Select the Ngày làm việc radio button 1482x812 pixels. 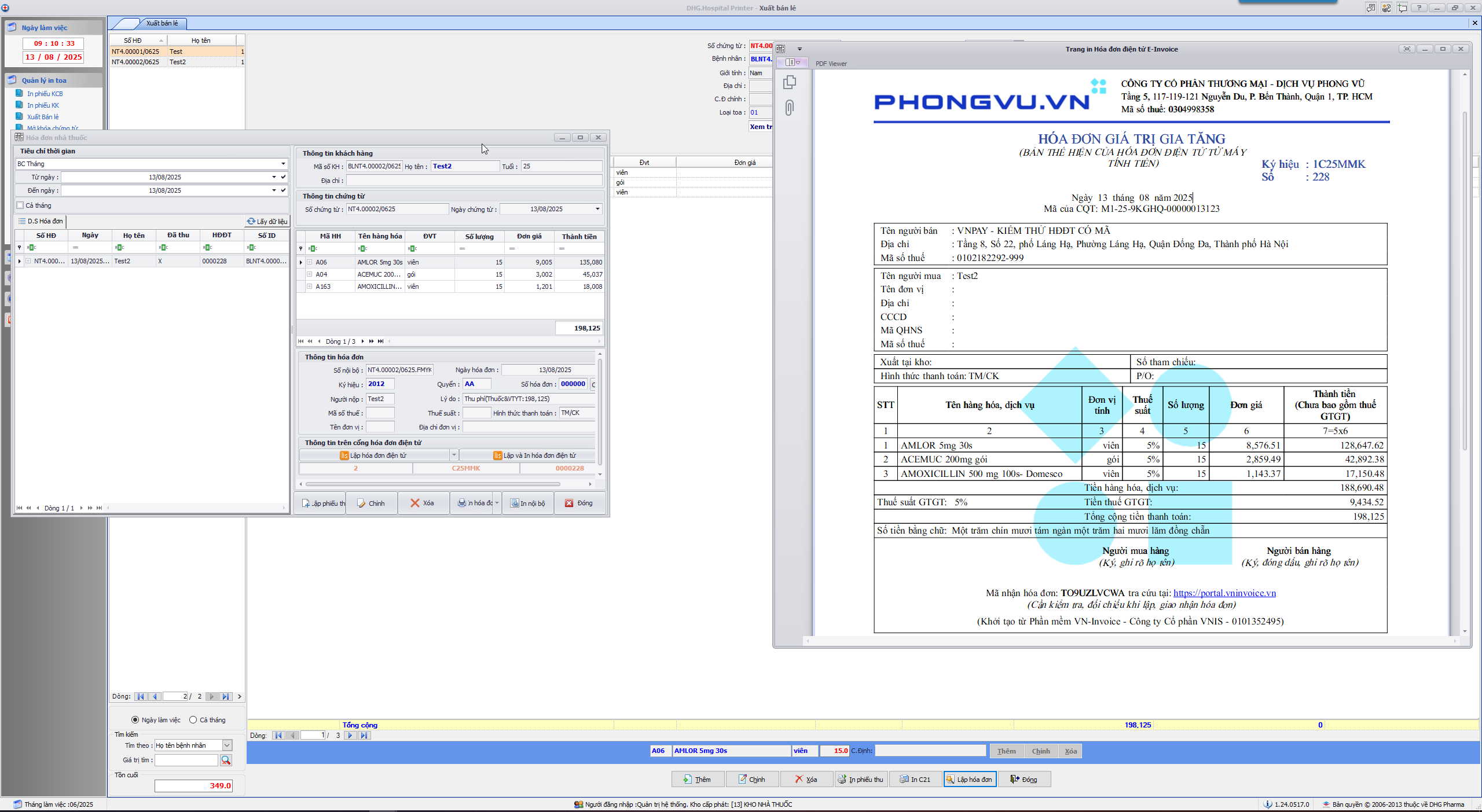coord(135,719)
